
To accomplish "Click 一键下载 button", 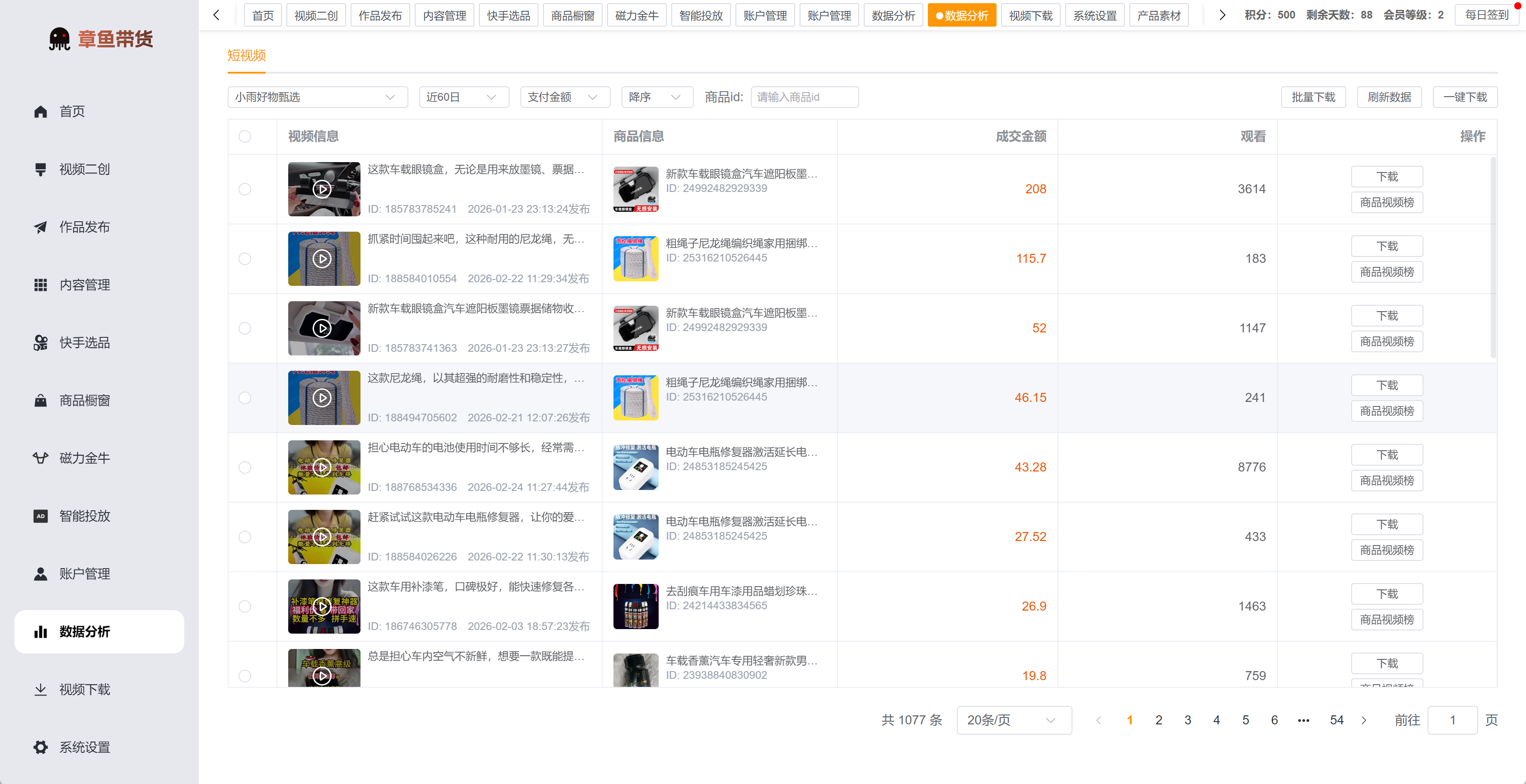I will tap(1465, 97).
